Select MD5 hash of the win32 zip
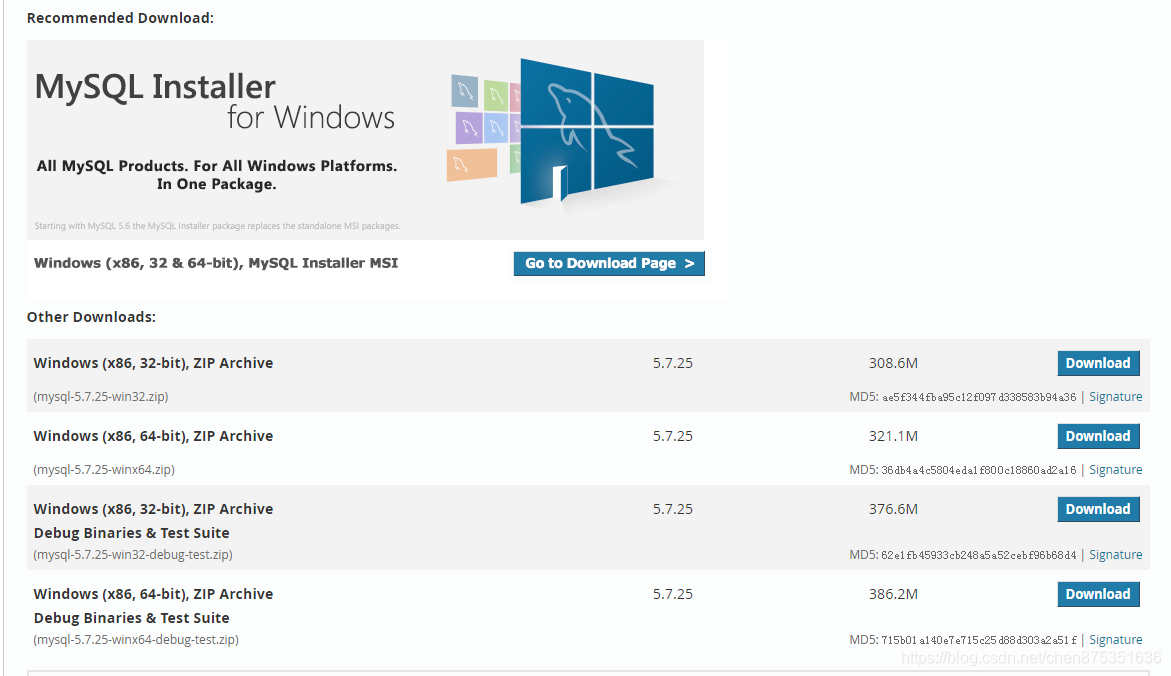 point(979,397)
